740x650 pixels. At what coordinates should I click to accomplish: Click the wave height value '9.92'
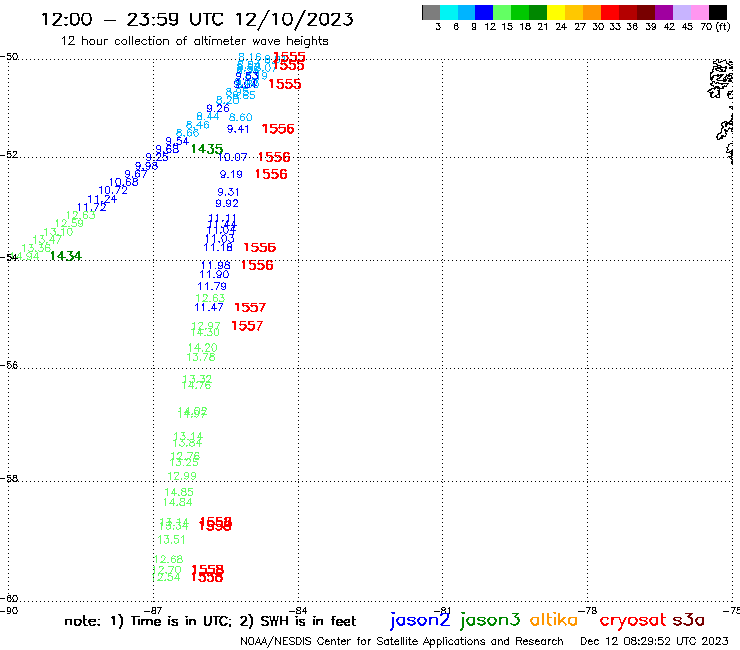pos(227,203)
